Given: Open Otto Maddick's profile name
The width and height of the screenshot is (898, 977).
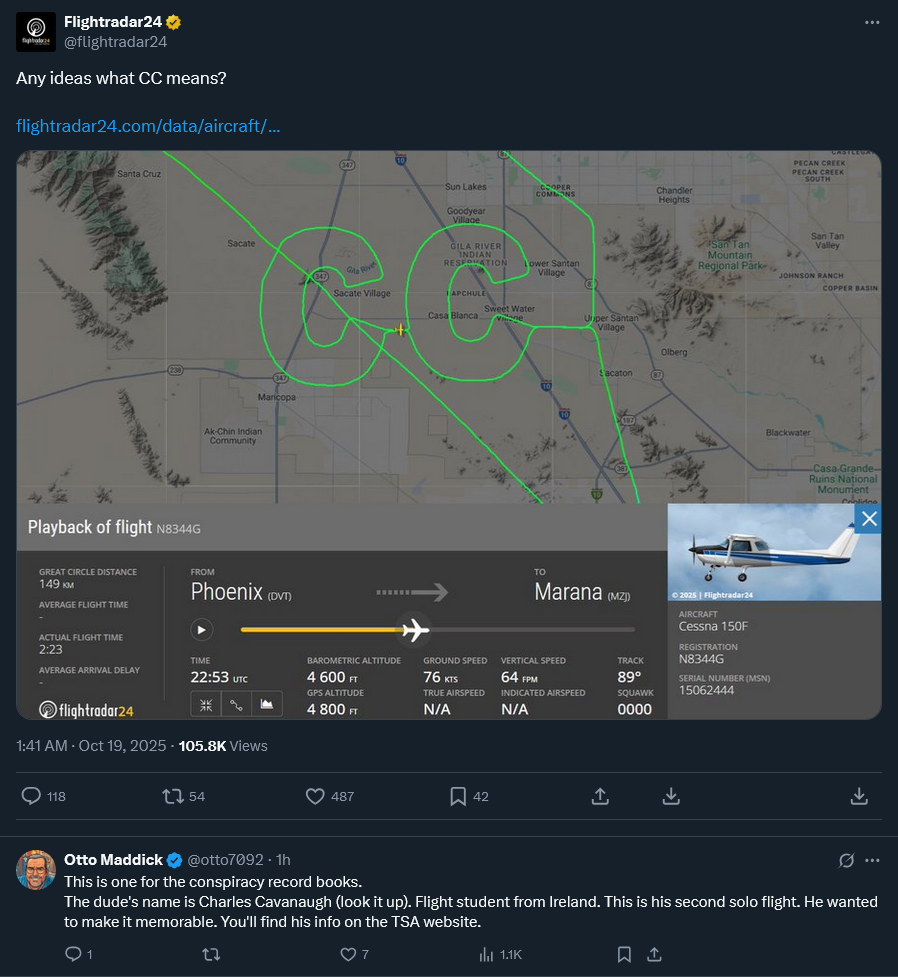Looking at the screenshot, I should [x=113, y=860].
